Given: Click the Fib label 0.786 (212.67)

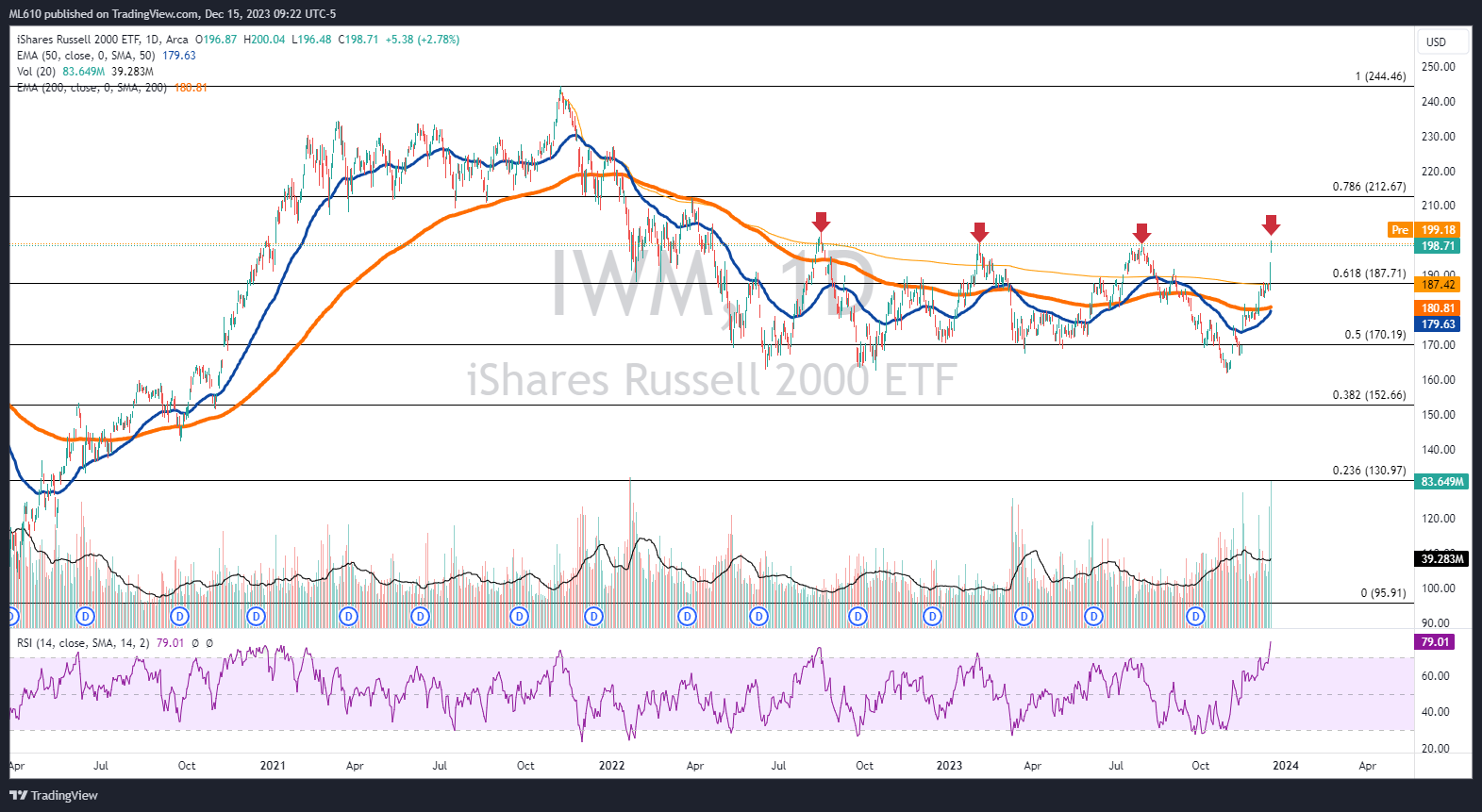Looking at the screenshot, I should pyautogui.click(x=1369, y=187).
